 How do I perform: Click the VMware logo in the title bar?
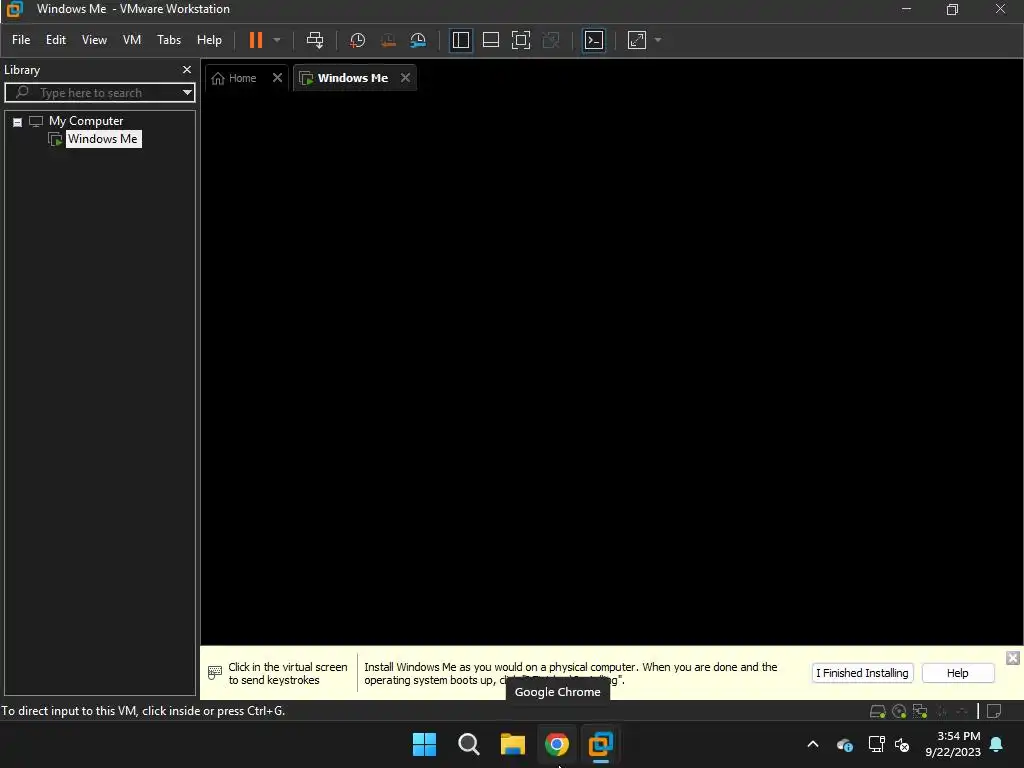[x=14, y=9]
